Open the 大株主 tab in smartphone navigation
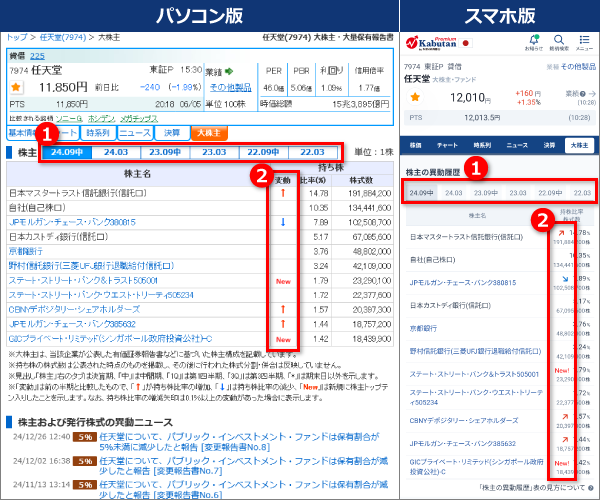This screenshot has width=600, height=500. 579,145
